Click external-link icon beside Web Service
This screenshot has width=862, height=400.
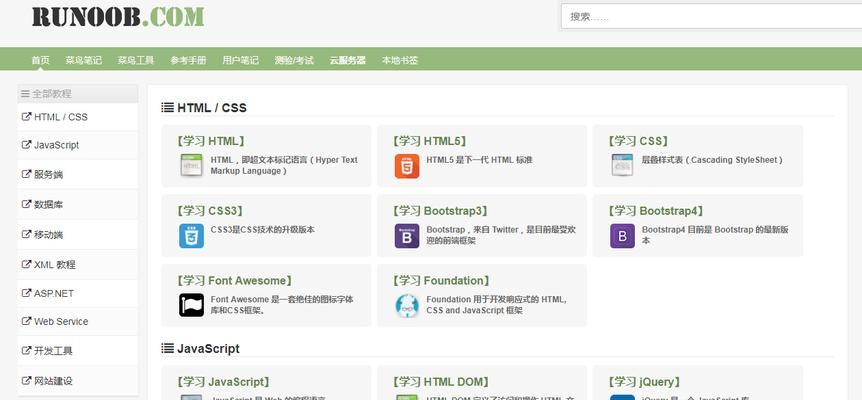pyautogui.click(x=26, y=321)
